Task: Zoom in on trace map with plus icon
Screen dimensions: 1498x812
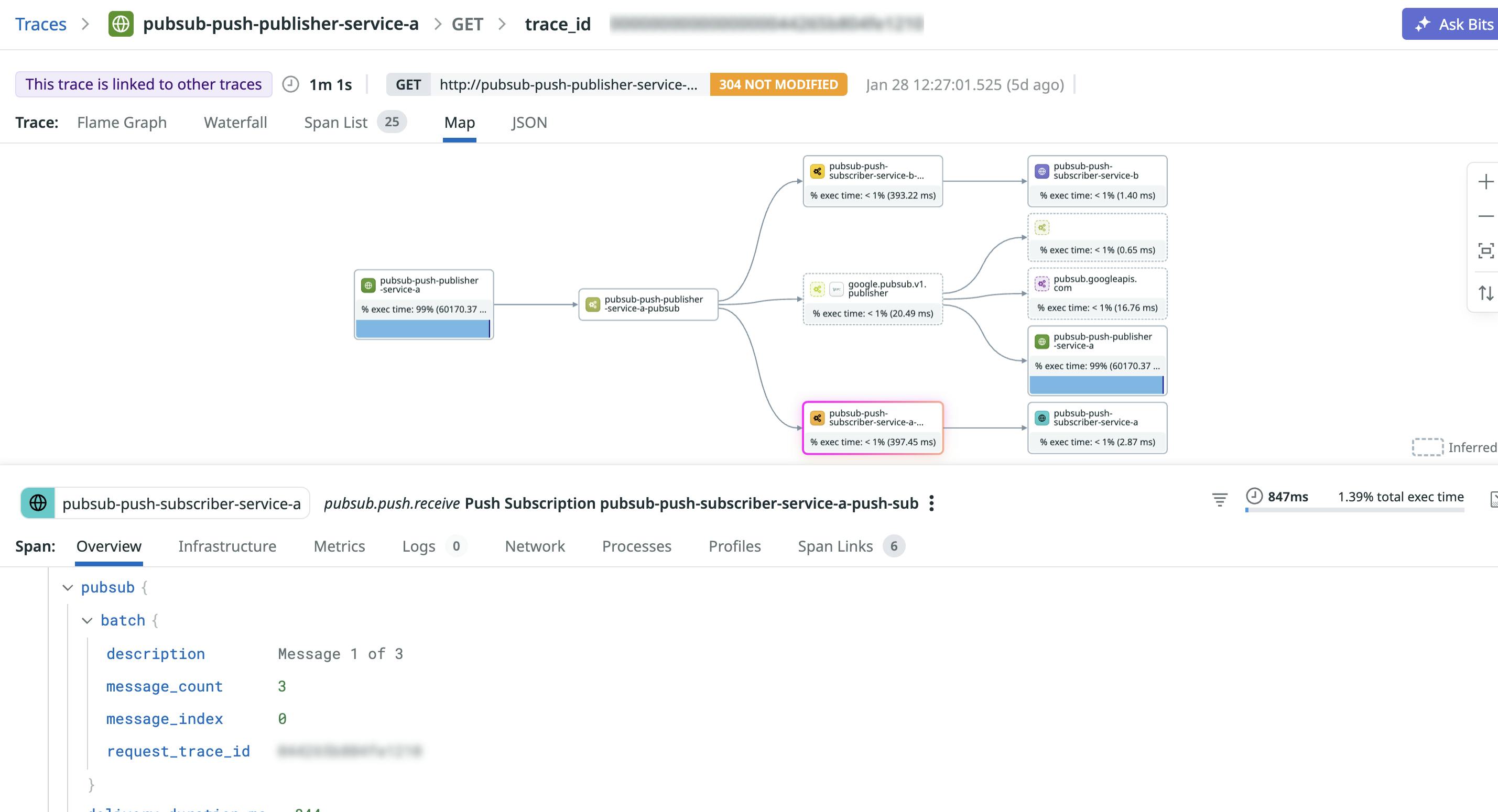Action: [x=1485, y=181]
